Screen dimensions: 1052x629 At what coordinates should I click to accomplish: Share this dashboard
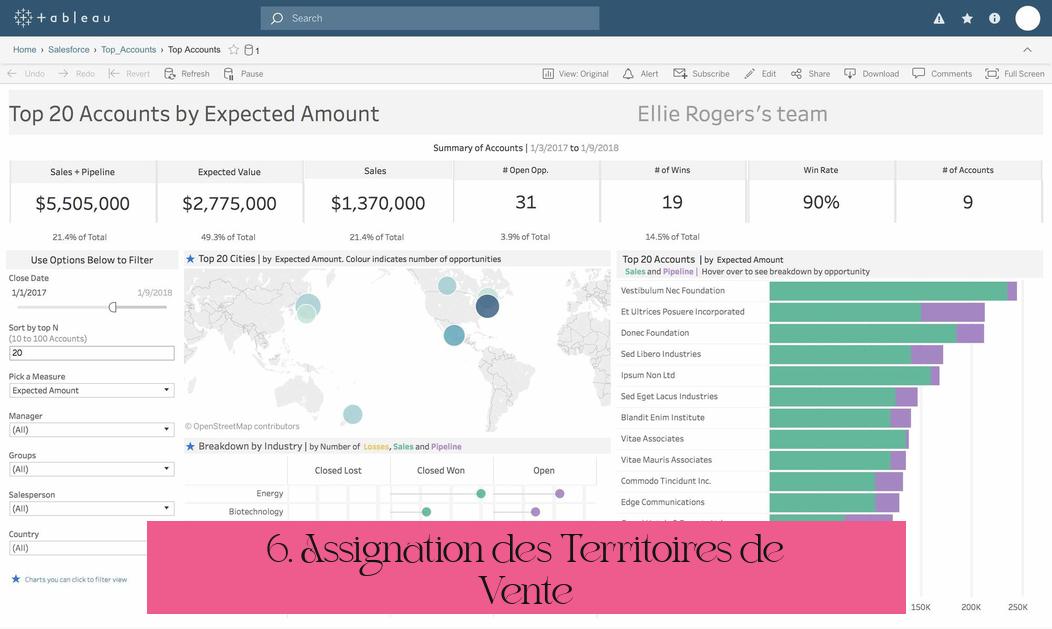click(x=810, y=74)
